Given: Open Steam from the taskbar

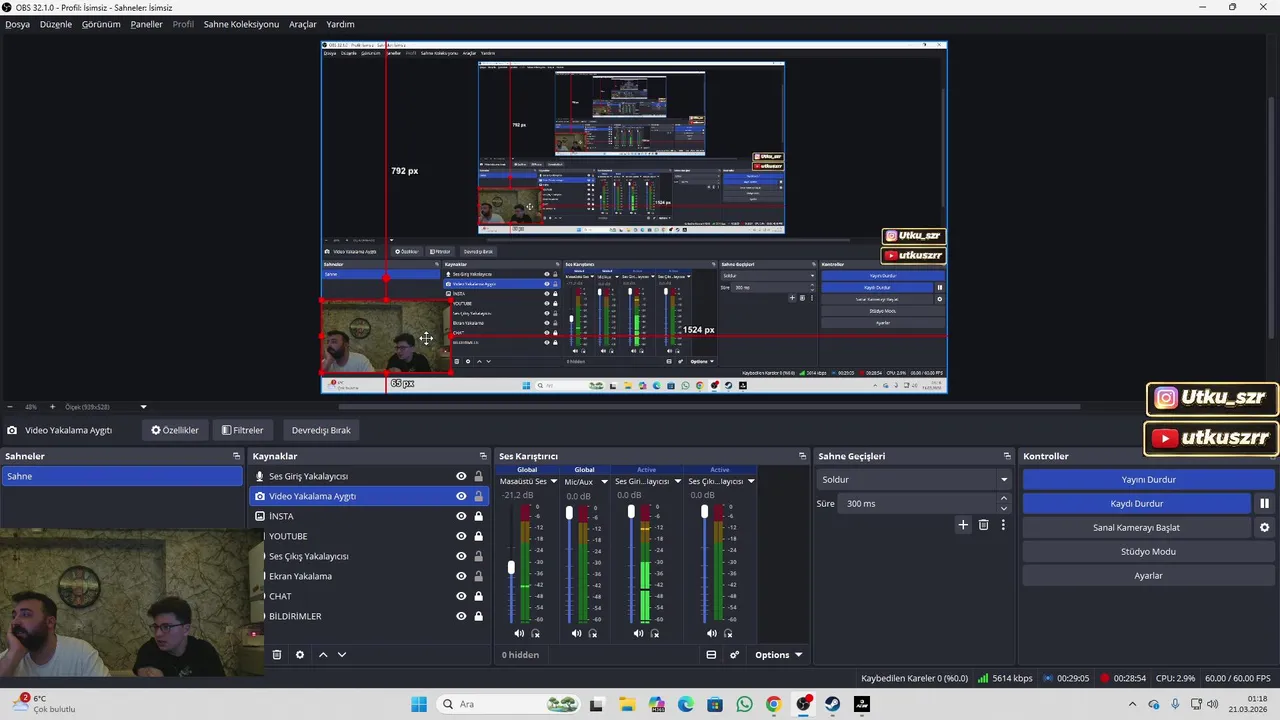Looking at the screenshot, I should coord(832,704).
